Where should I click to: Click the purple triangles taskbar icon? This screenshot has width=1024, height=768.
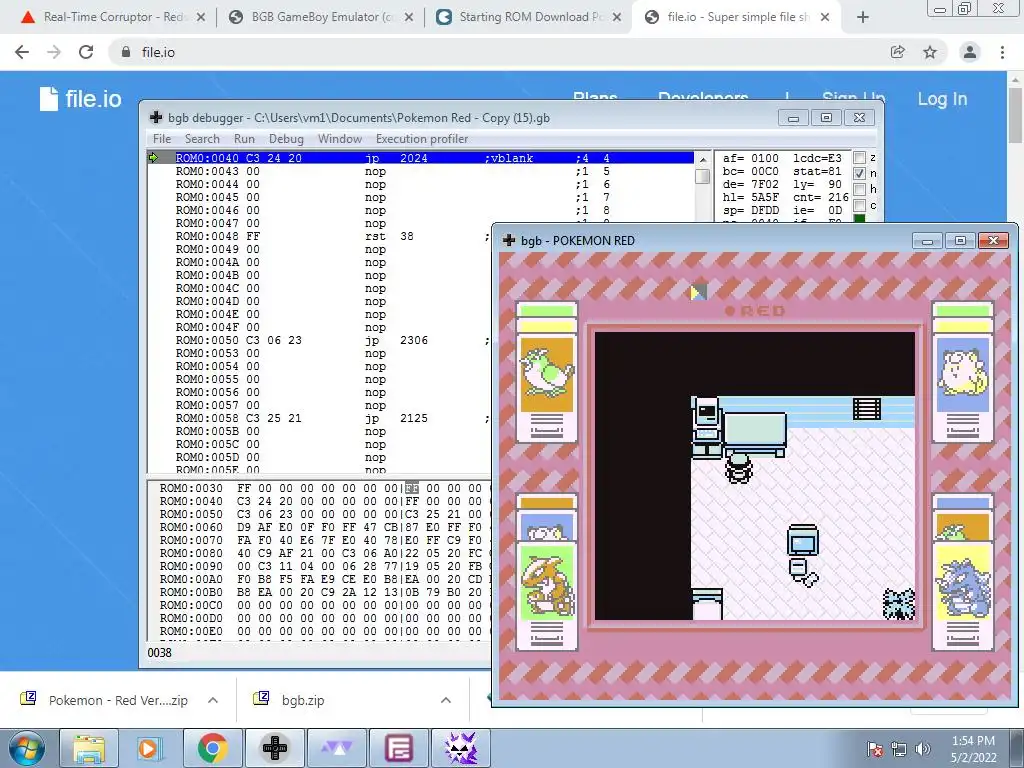(336, 748)
